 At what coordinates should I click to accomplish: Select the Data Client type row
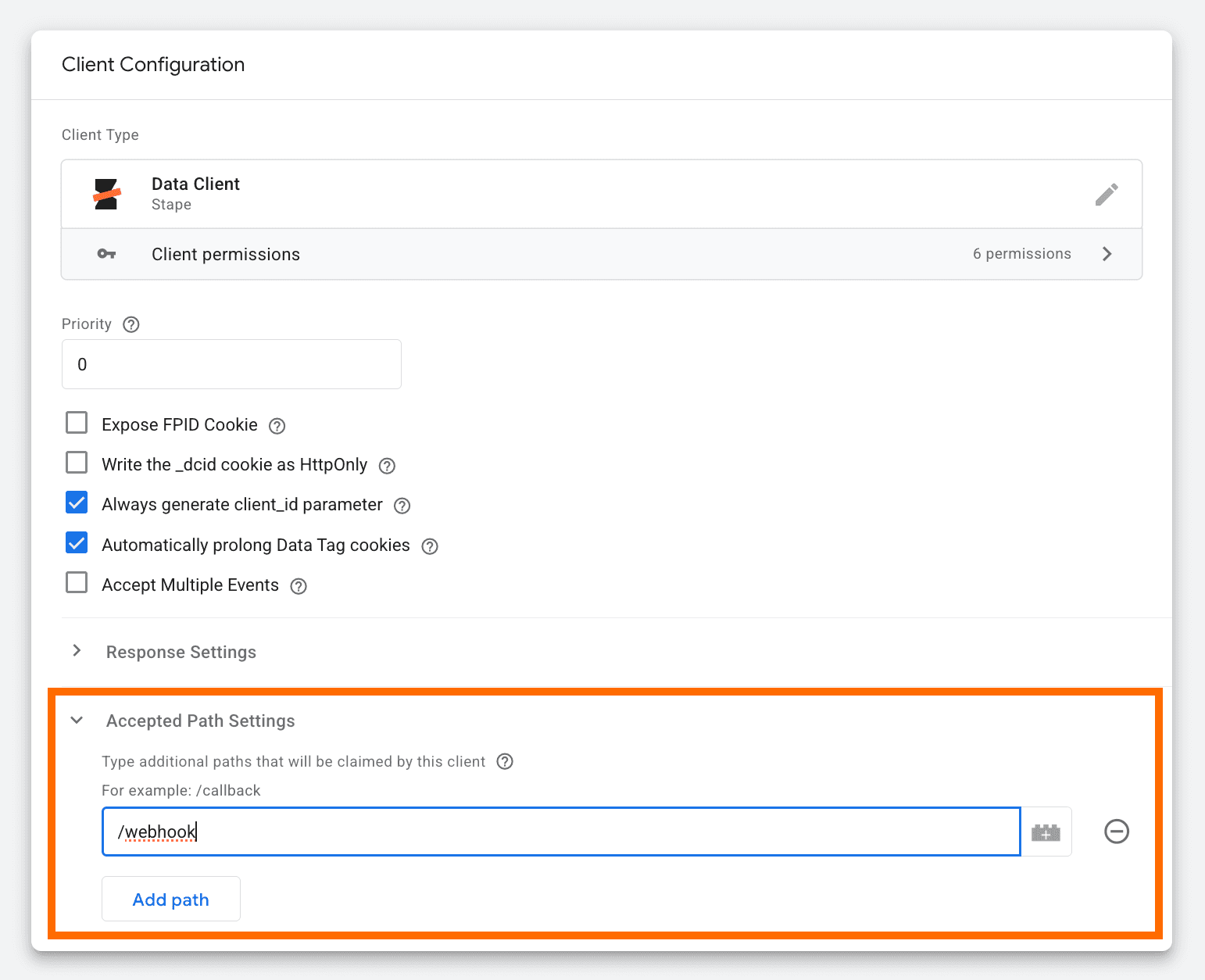pos(547,194)
